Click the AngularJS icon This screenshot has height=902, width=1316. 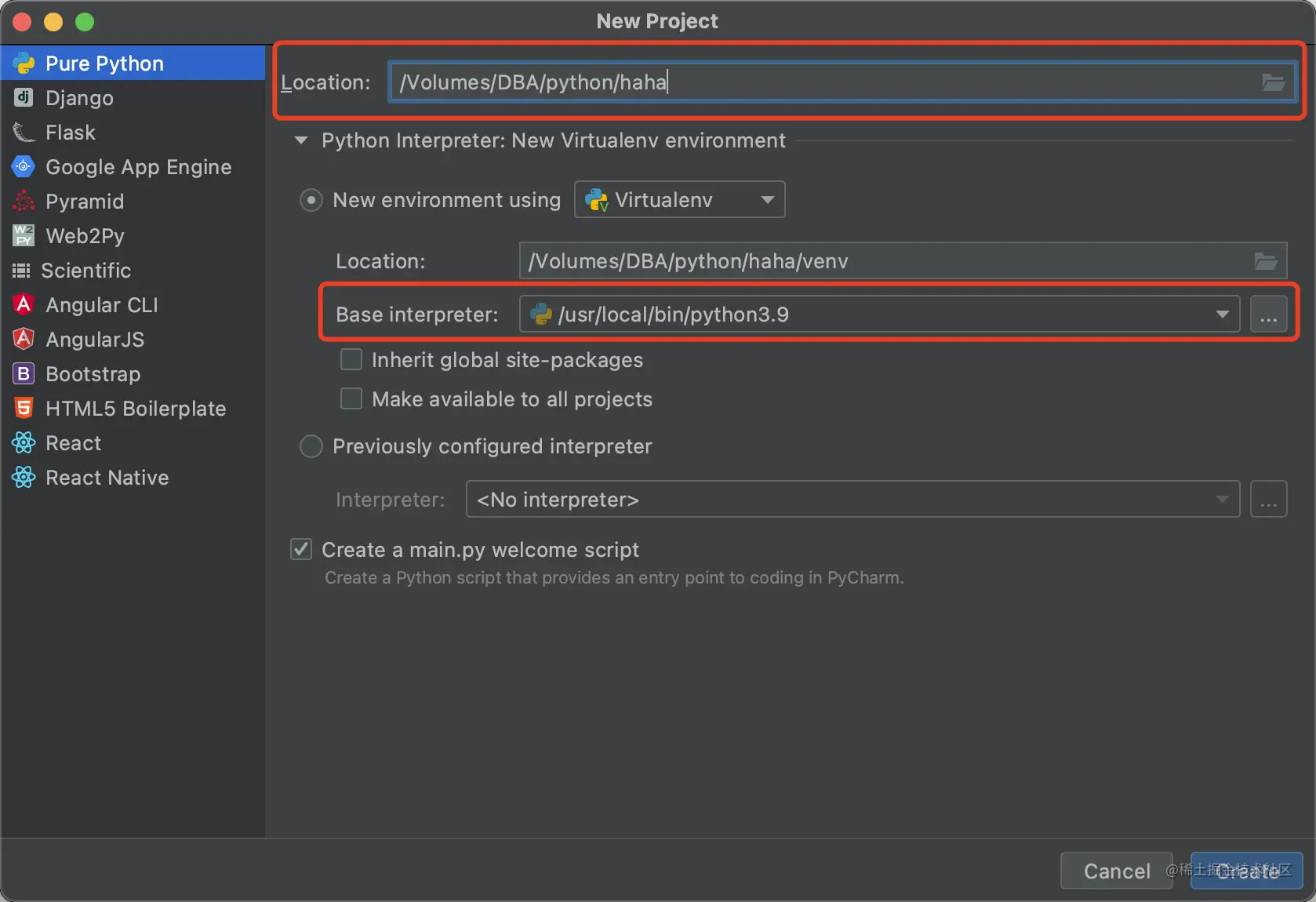[x=24, y=339]
